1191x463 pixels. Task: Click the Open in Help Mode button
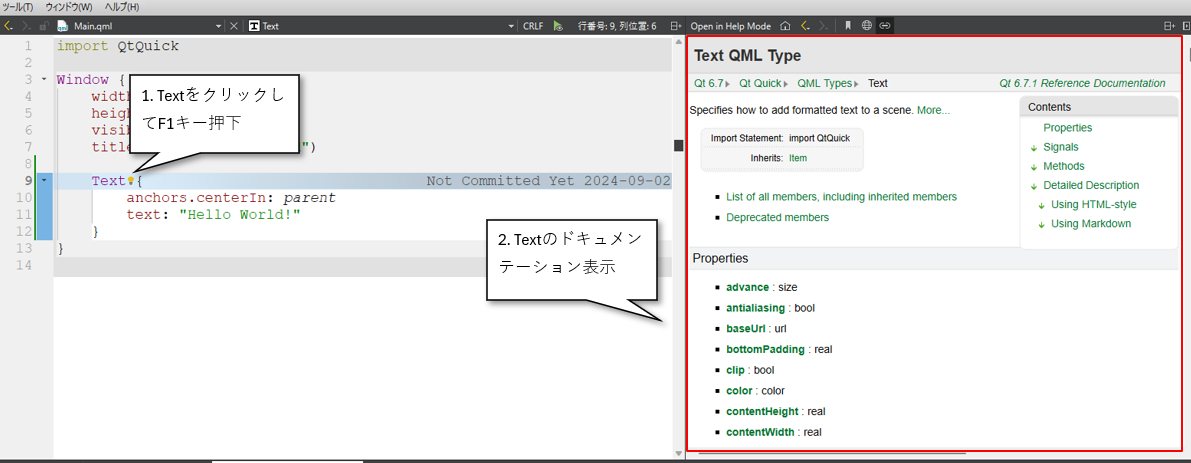(730, 26)
